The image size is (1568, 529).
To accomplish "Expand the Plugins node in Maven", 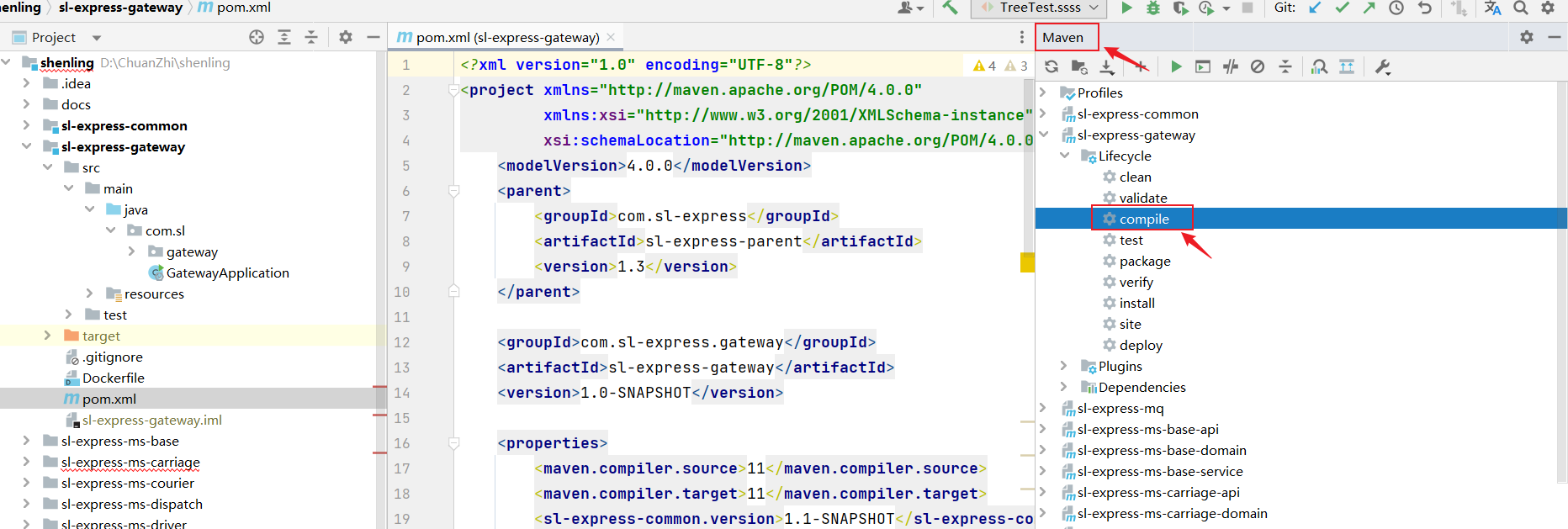I will [x=1064, y=366].
